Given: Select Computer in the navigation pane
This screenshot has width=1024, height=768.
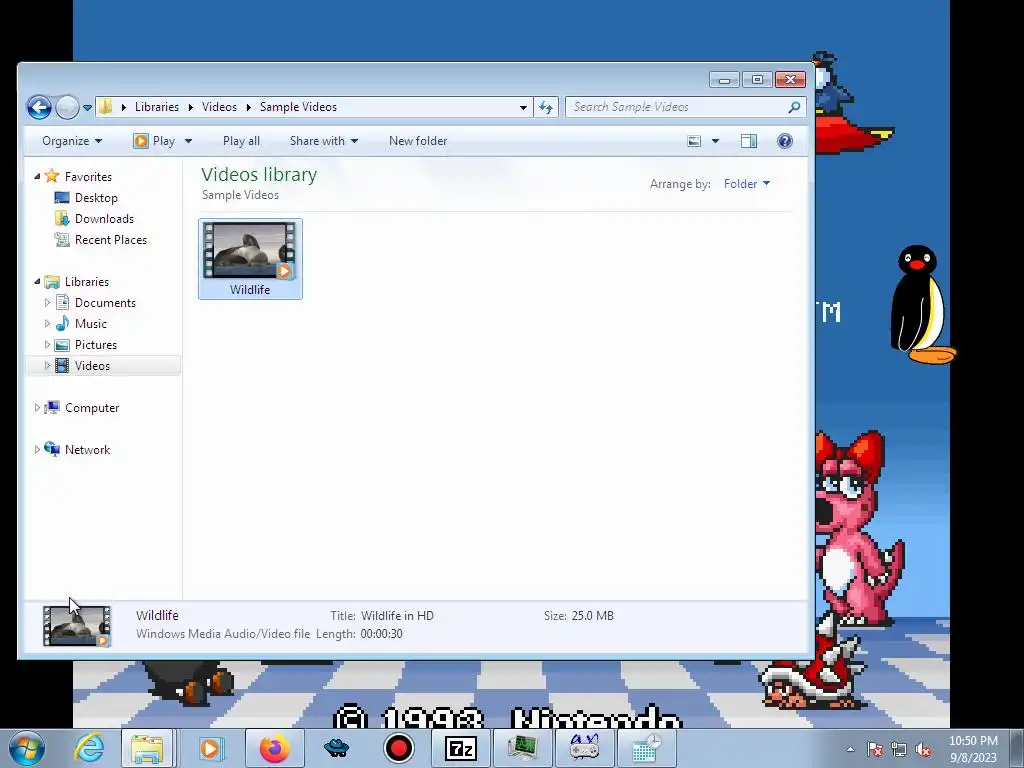Looking at the screenshot, I should click(92, 408).
